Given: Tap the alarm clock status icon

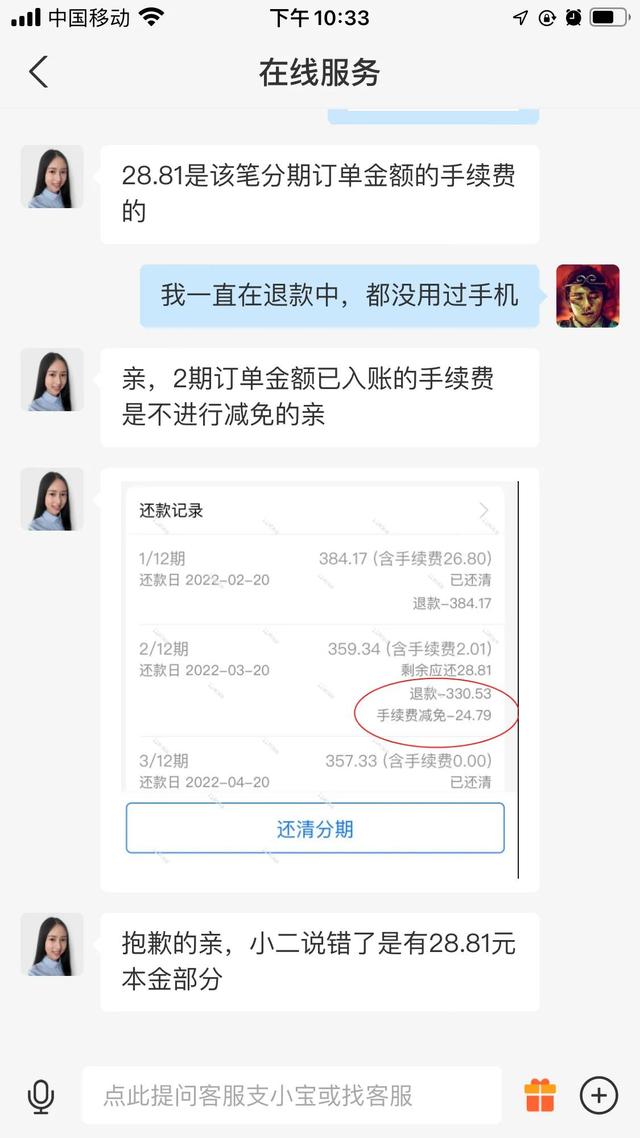Looking at the screenshot, I should (x=573, y=17).
